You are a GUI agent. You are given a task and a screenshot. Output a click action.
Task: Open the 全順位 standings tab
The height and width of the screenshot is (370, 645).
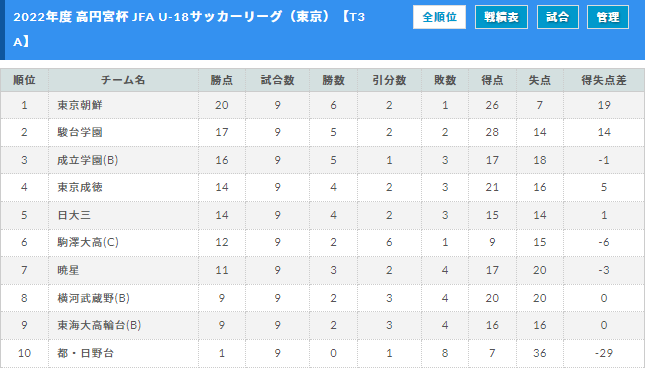[x=439, y=17]
